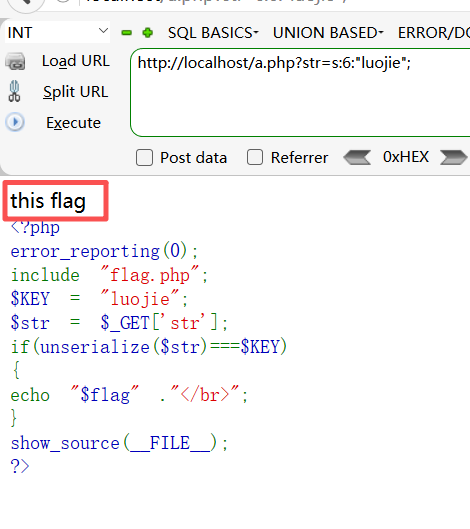This screenshot has width=470, height=529.
Task: Enable the Post data checkbox
Action: tap(144, 158)
